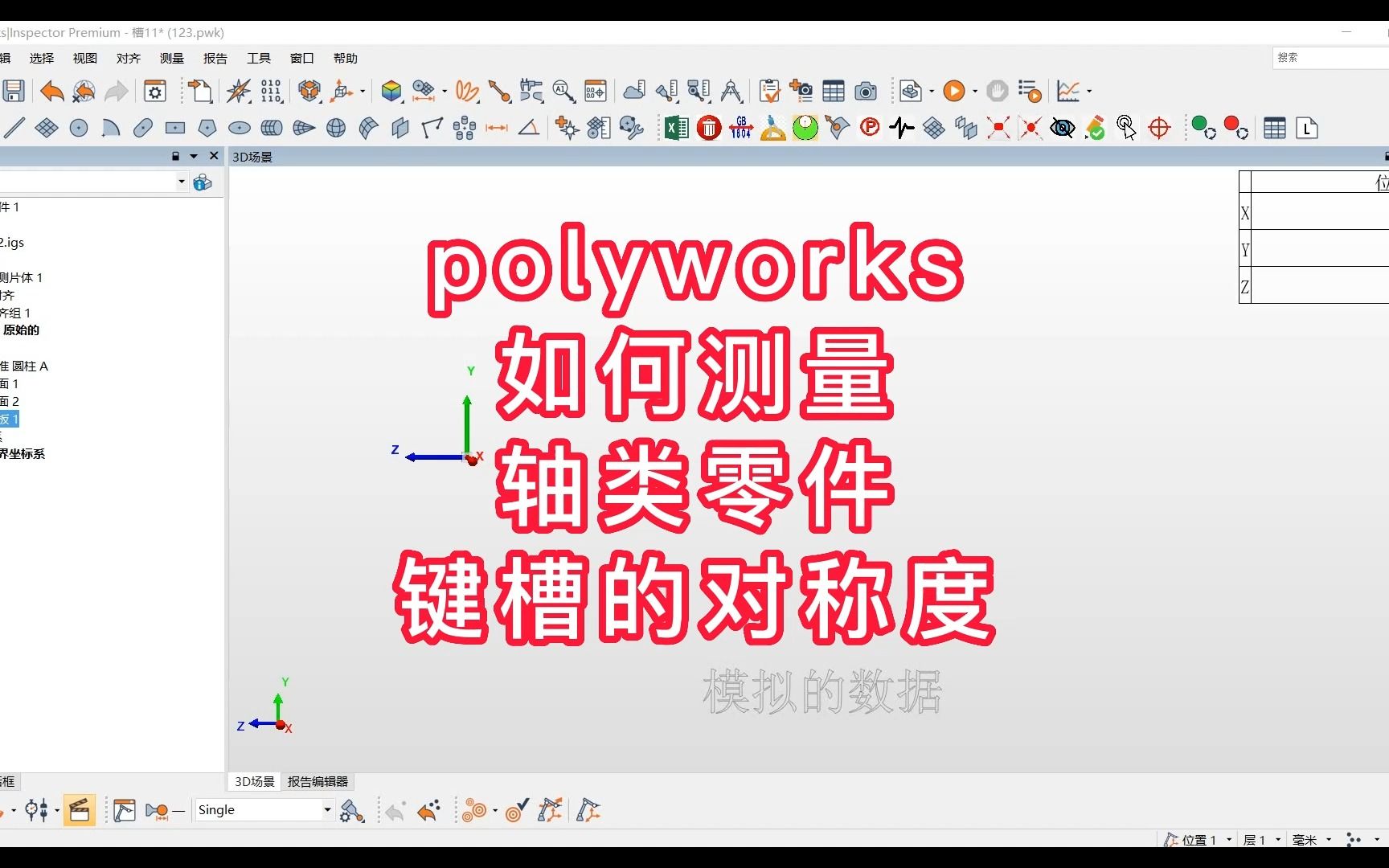The image size is (1389, 868).
Task: Toggle the object tree panel pin
Action: point(175,156)
